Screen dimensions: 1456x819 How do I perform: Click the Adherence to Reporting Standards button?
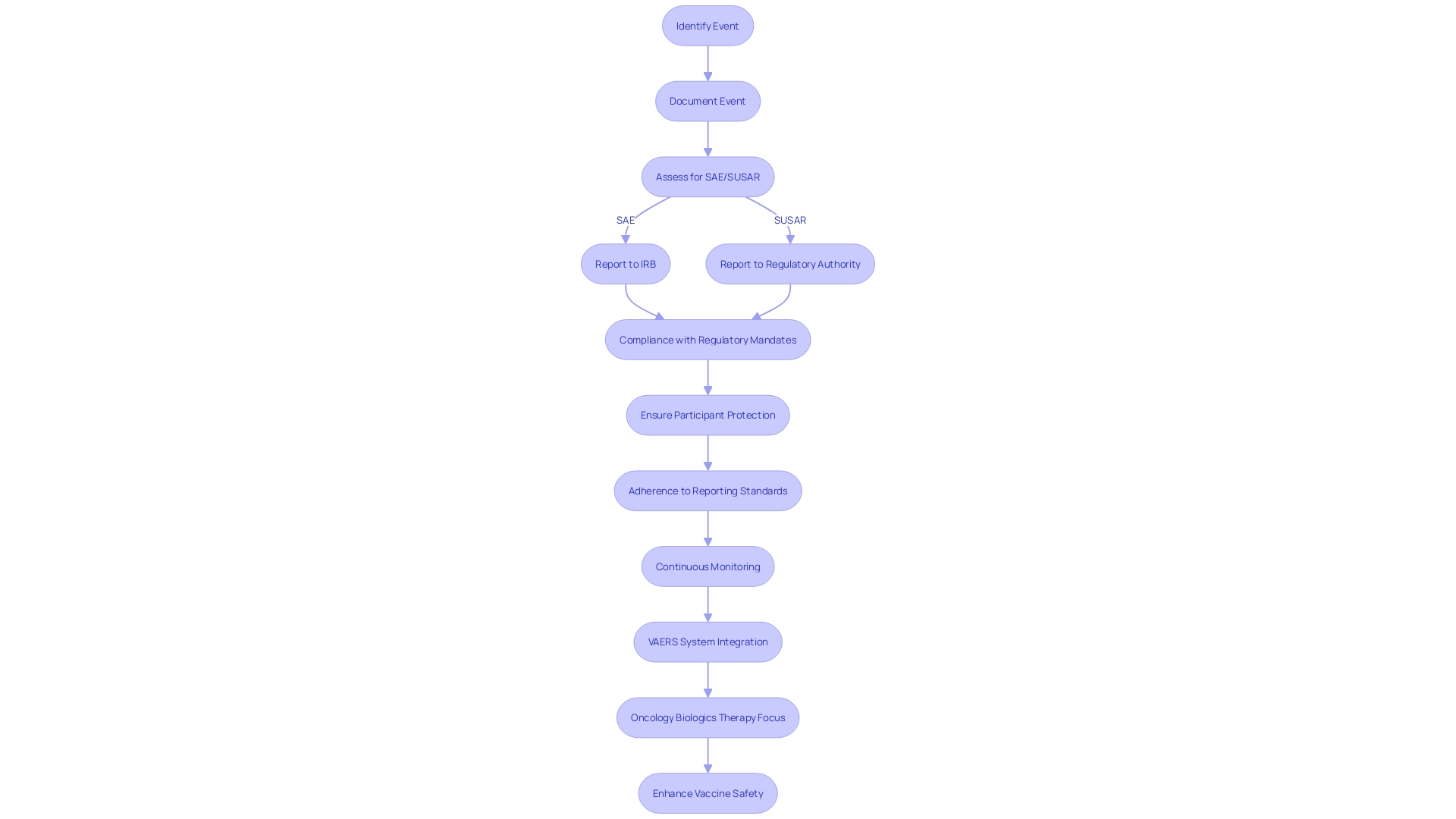click(x=708, y=490)
